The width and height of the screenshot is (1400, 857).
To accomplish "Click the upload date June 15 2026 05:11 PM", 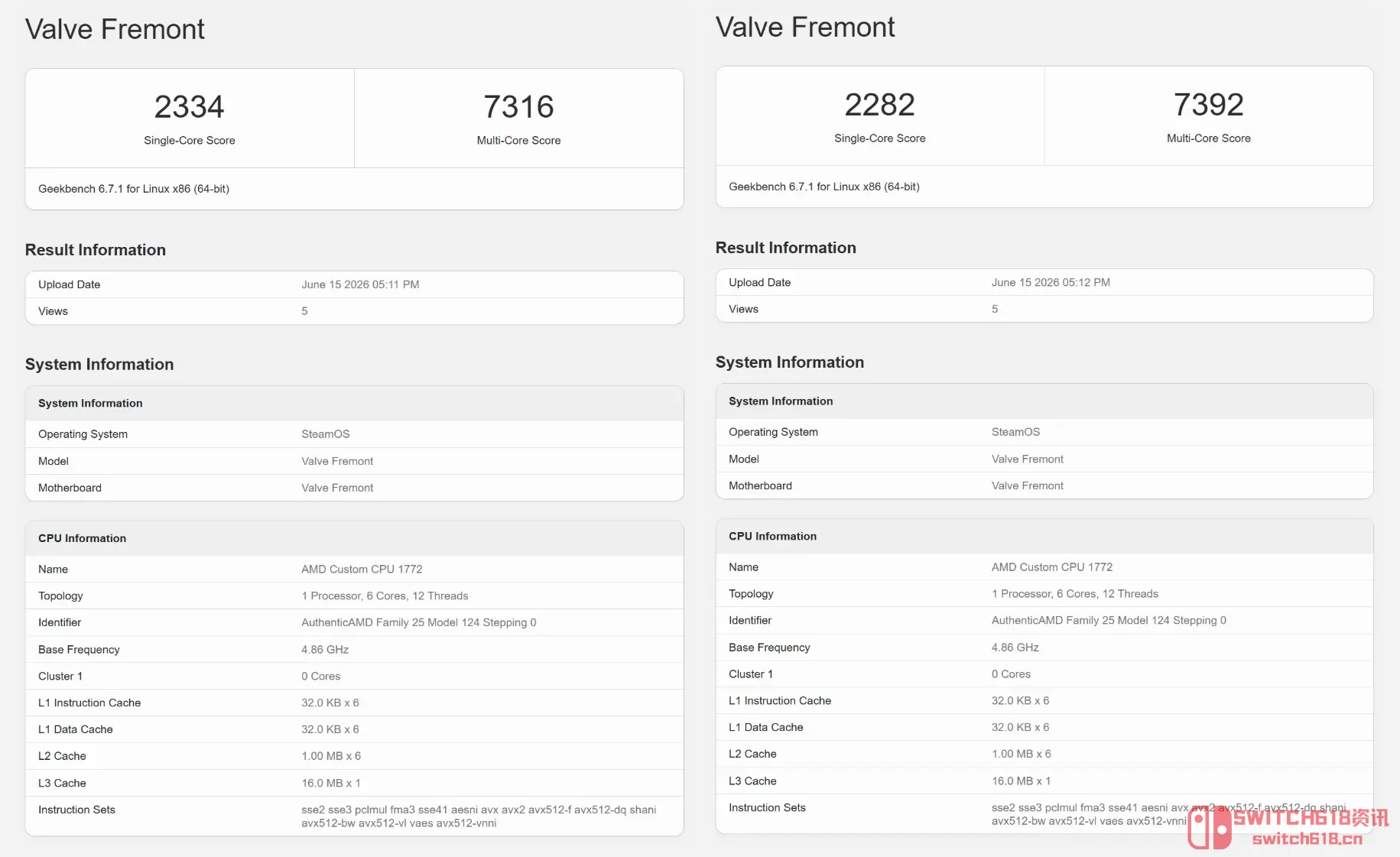I will click(x=360, y=284).
